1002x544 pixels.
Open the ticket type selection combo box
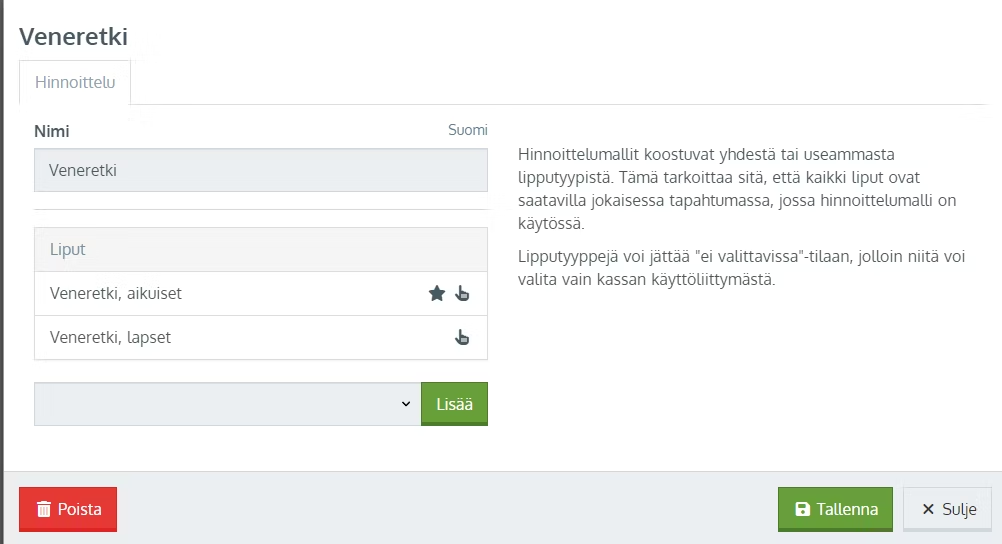tap(227, 404)
